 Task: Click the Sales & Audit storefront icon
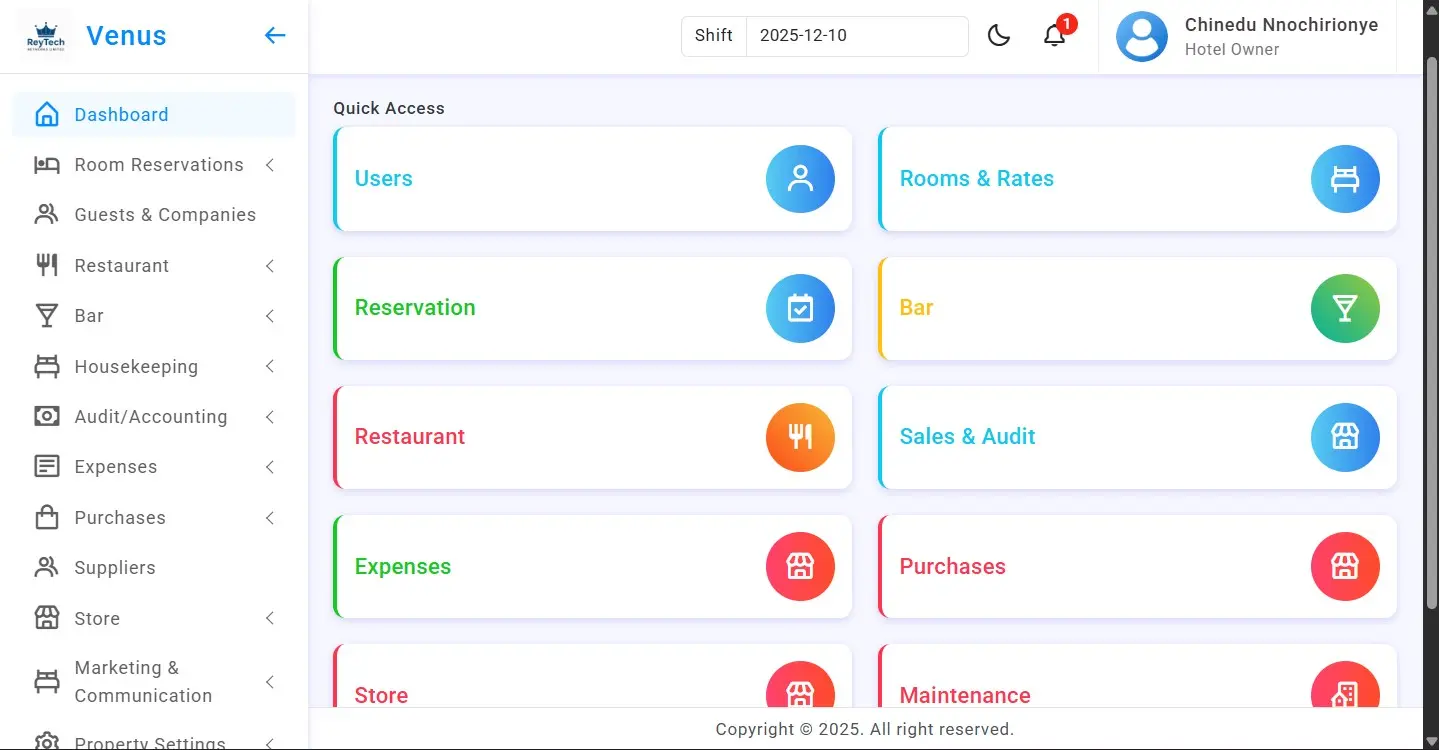[1345, 437]
